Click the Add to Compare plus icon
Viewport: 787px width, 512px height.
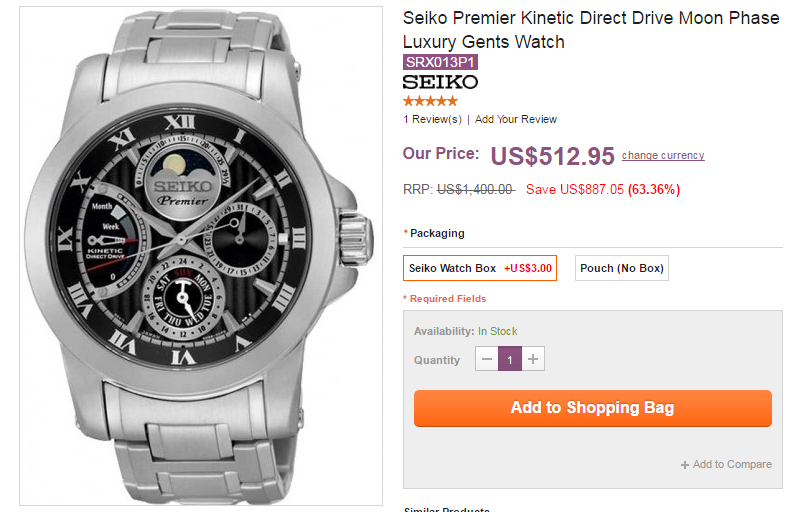[x=685, y=465]
